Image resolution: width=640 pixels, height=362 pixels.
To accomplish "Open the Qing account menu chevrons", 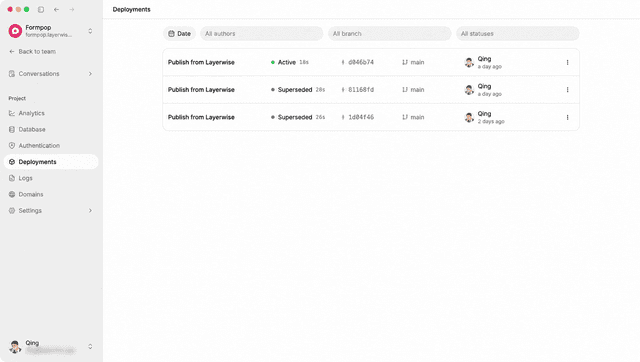I will coord(90,346).
